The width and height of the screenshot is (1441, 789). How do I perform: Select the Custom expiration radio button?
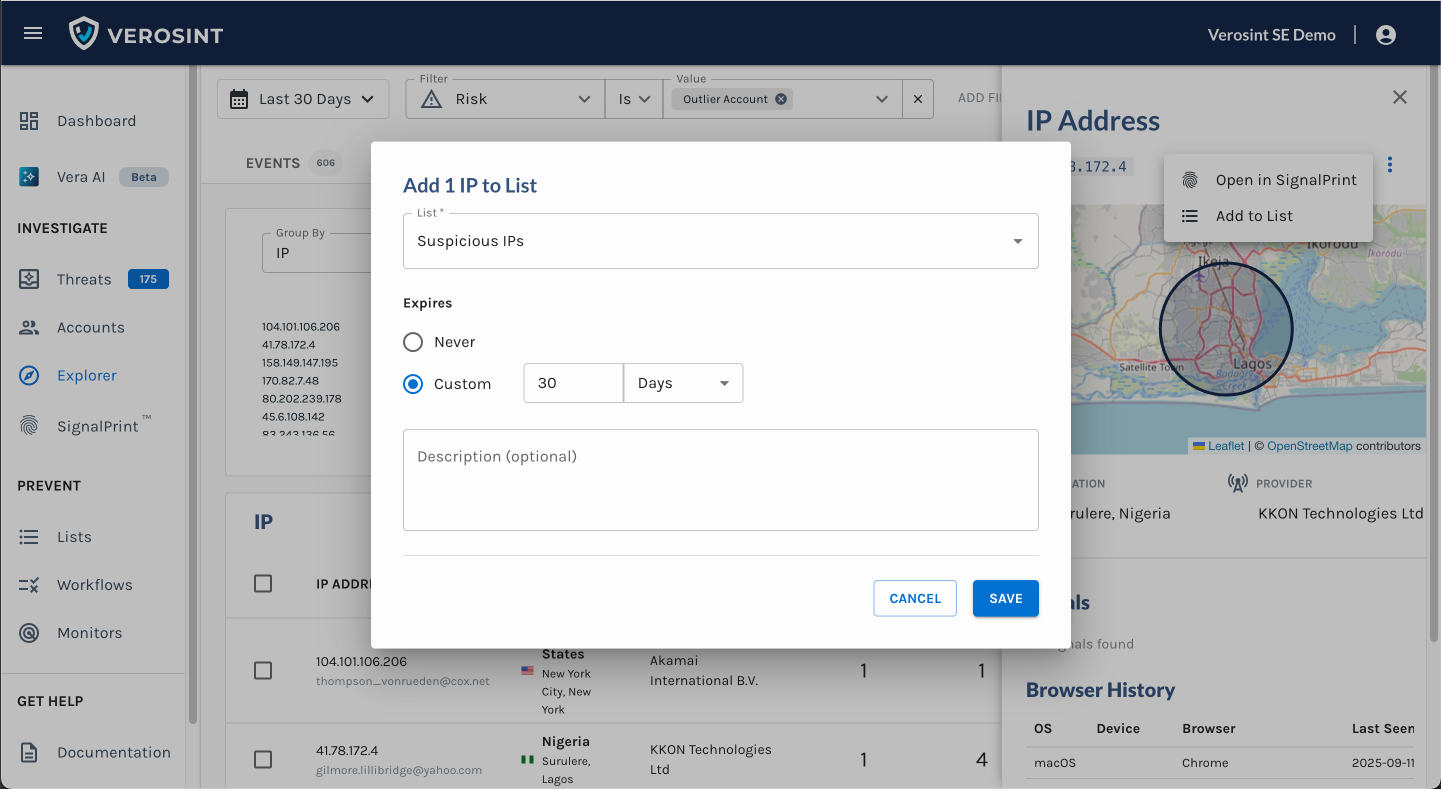[413, 384]
